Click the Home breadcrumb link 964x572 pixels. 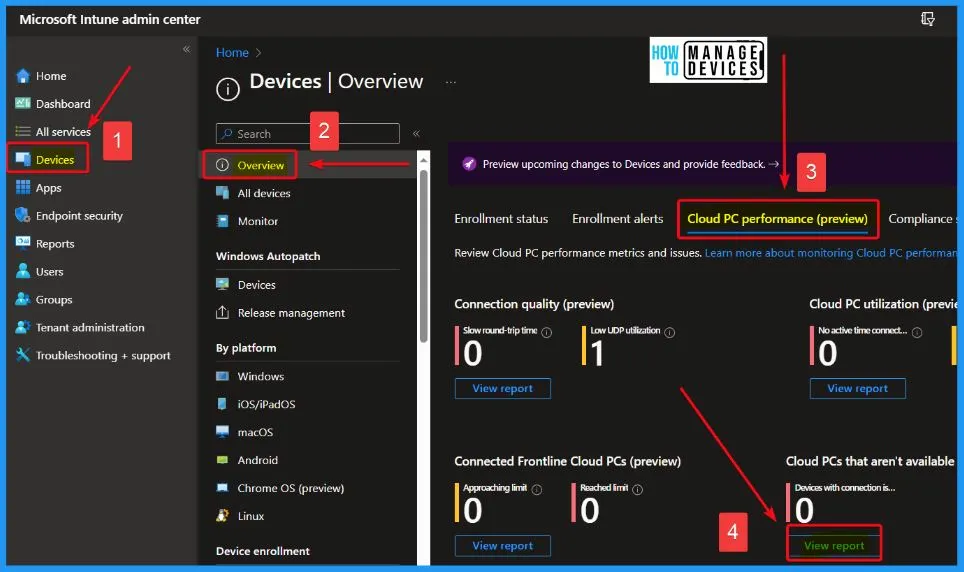(x=232, y=53)
